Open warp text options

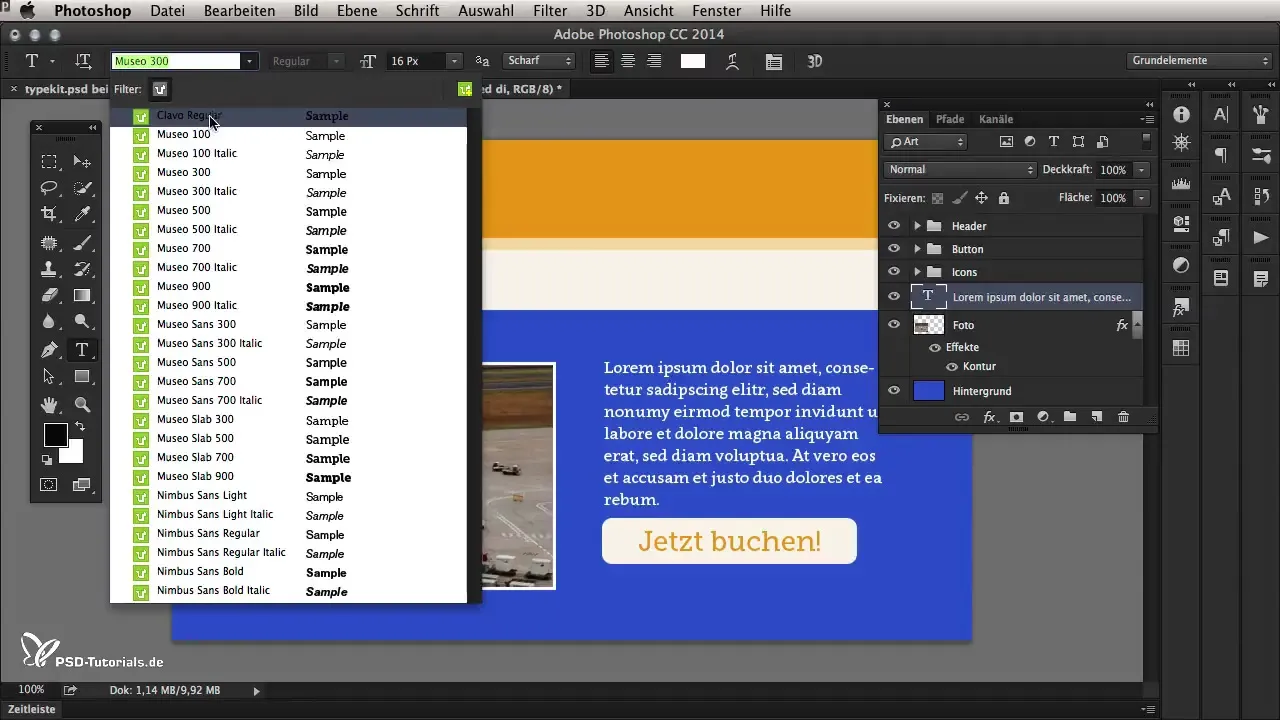pyautogui.click(x=732, y=61)
